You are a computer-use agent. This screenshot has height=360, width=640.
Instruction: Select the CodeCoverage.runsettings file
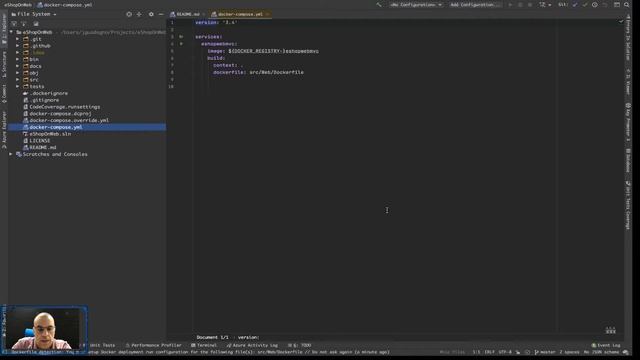click(x=64, y=107)
